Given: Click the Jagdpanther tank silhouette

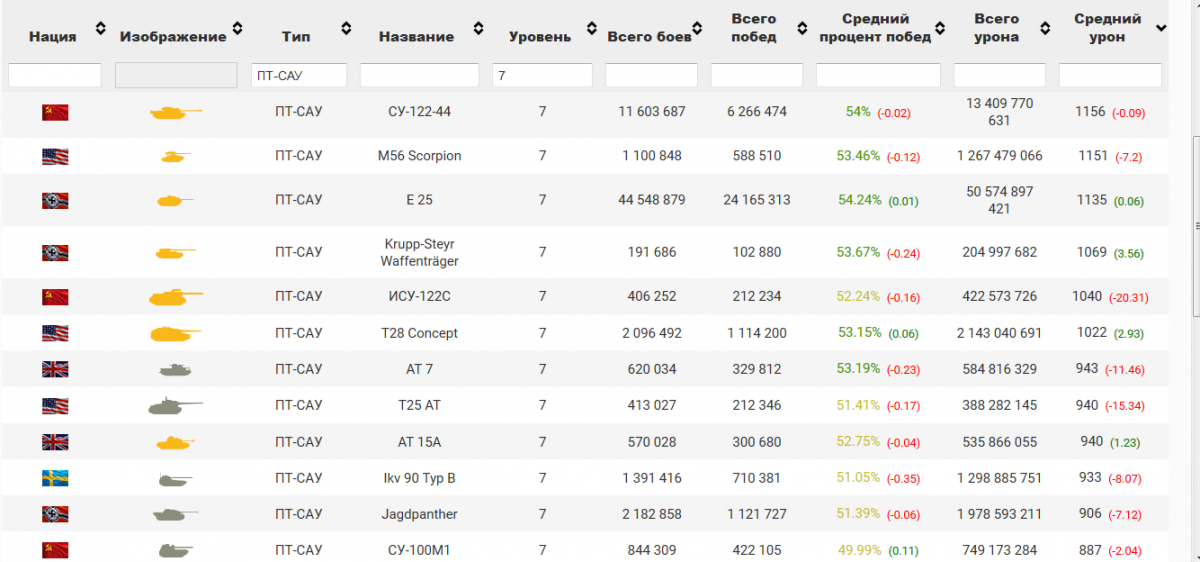Looking at the screenshot, I should click(x=175, y=514).
